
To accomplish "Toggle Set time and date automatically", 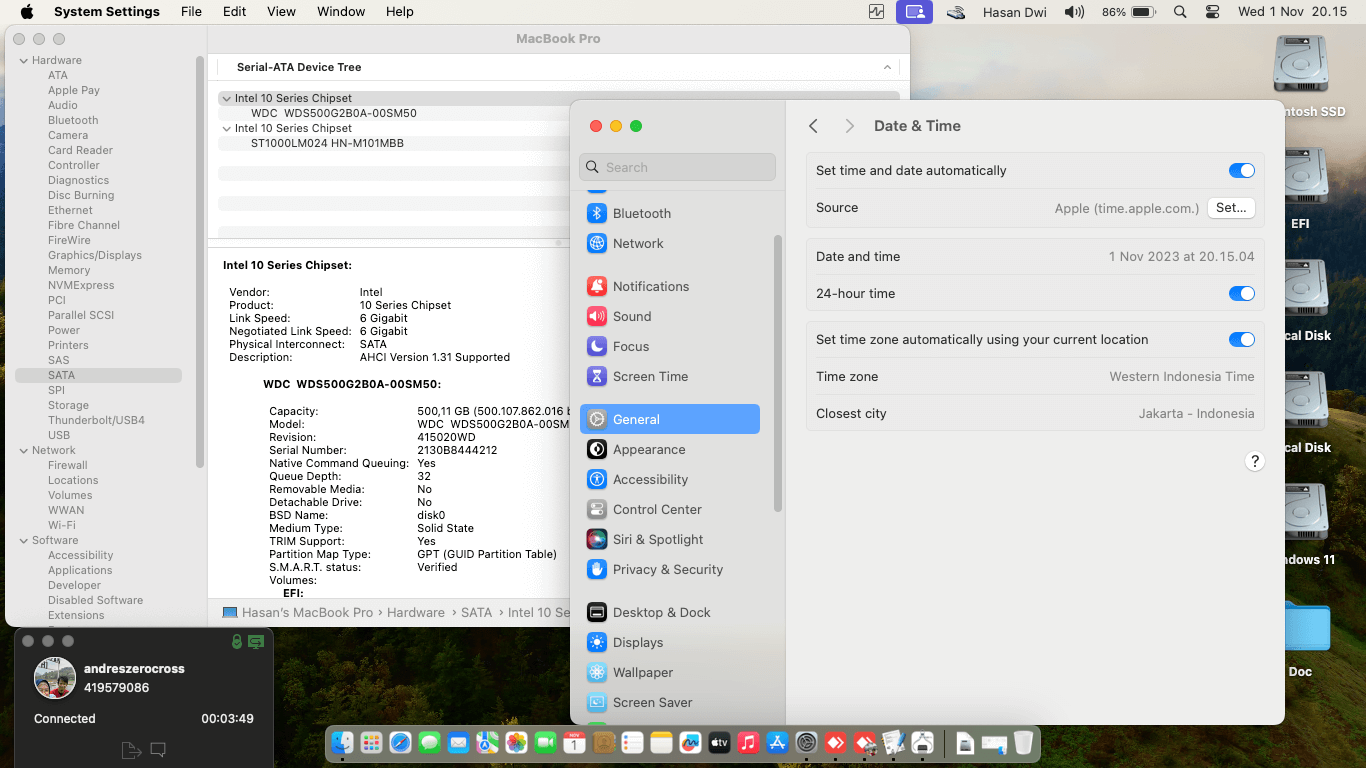I will (1241, 171).
